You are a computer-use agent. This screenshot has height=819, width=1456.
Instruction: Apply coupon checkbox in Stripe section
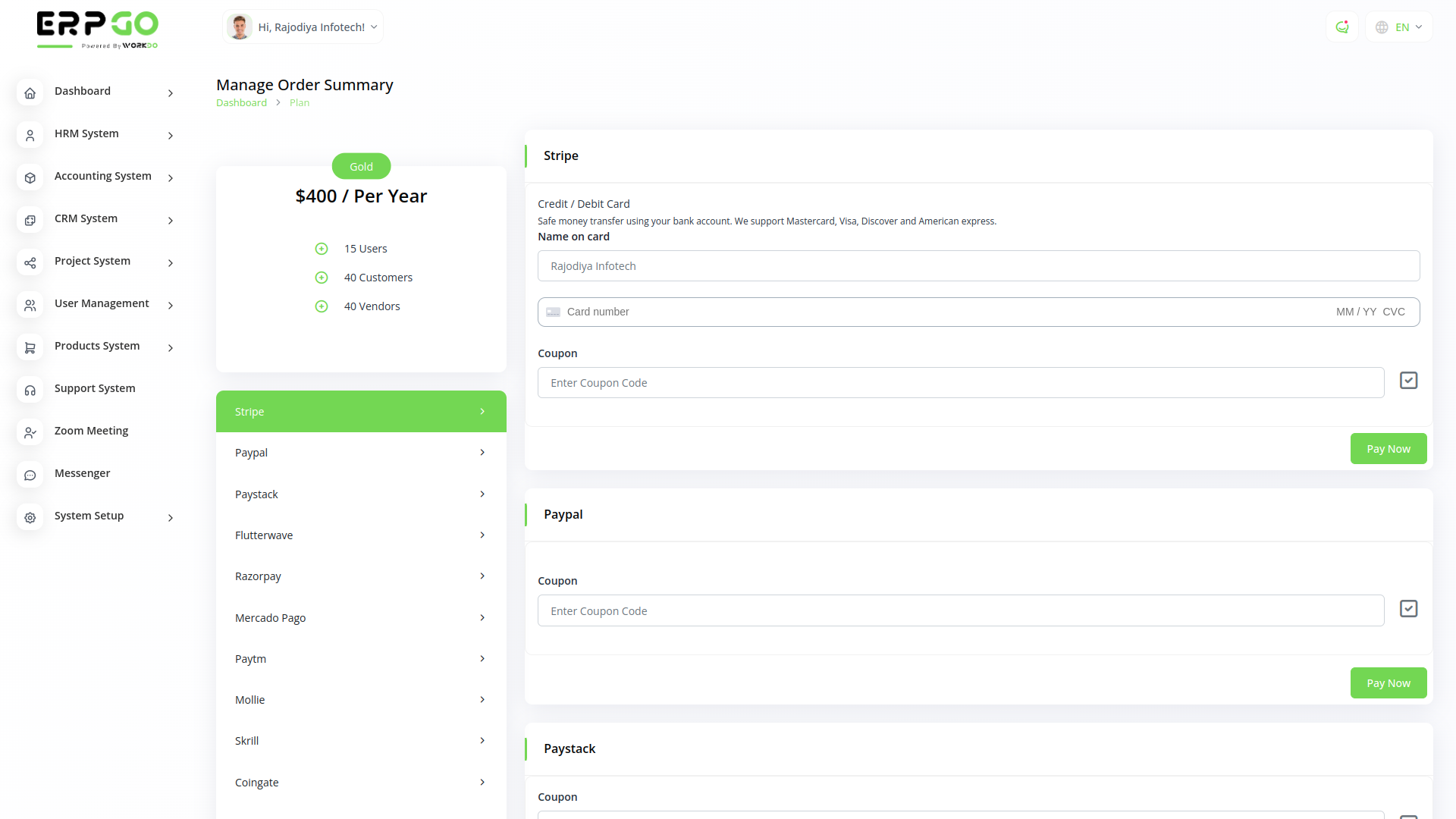(1408, 381)
